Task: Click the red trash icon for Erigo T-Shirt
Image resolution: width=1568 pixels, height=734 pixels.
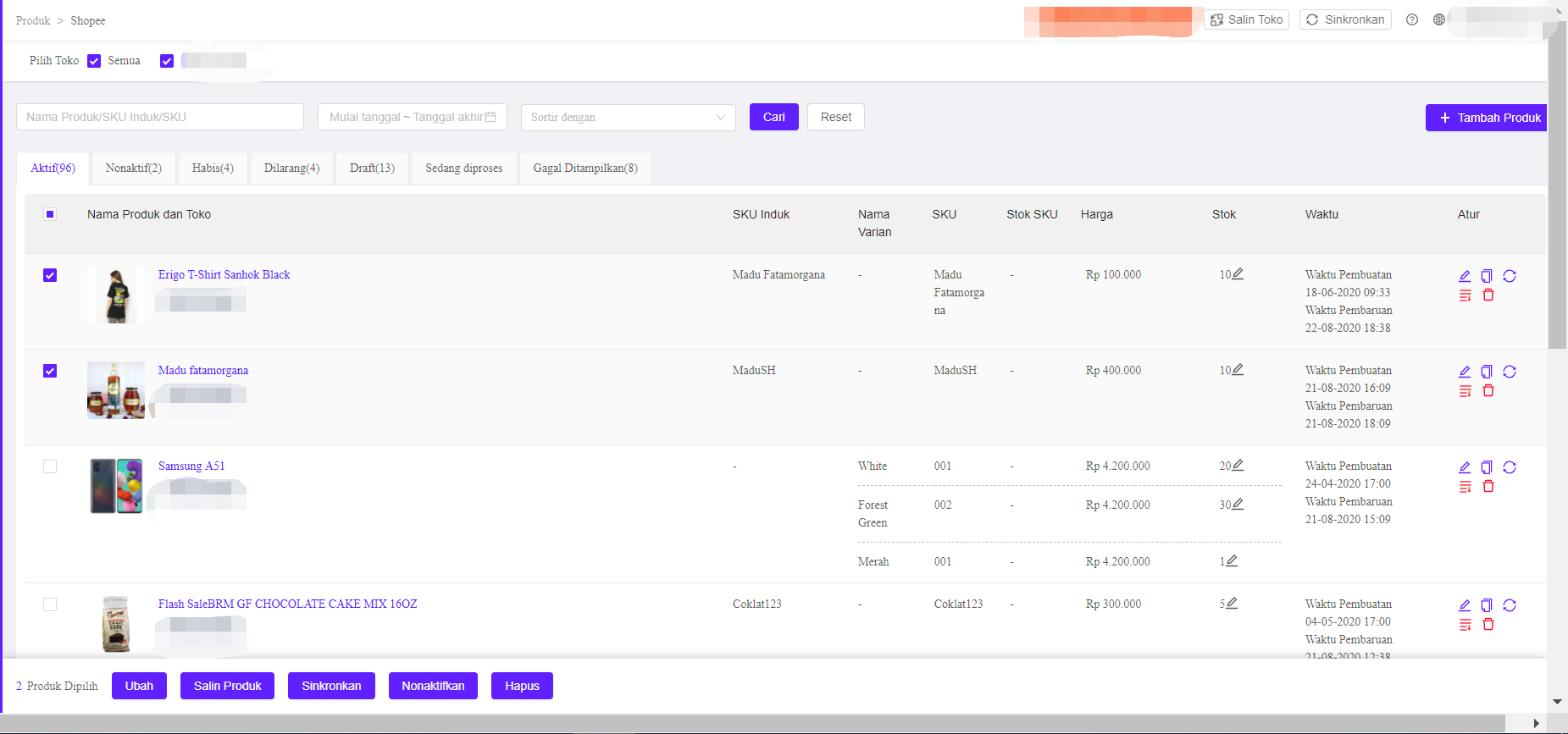Action: (1488, 295)
